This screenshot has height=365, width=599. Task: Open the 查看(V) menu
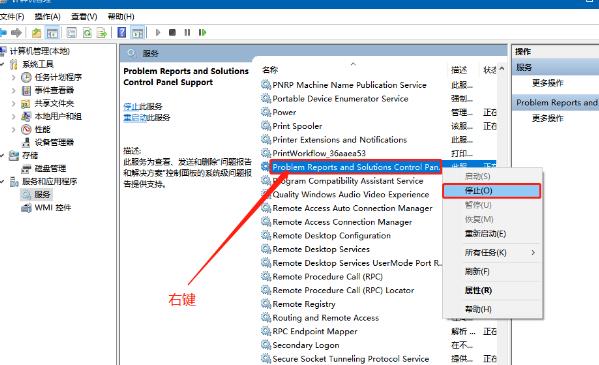[84, 16]
